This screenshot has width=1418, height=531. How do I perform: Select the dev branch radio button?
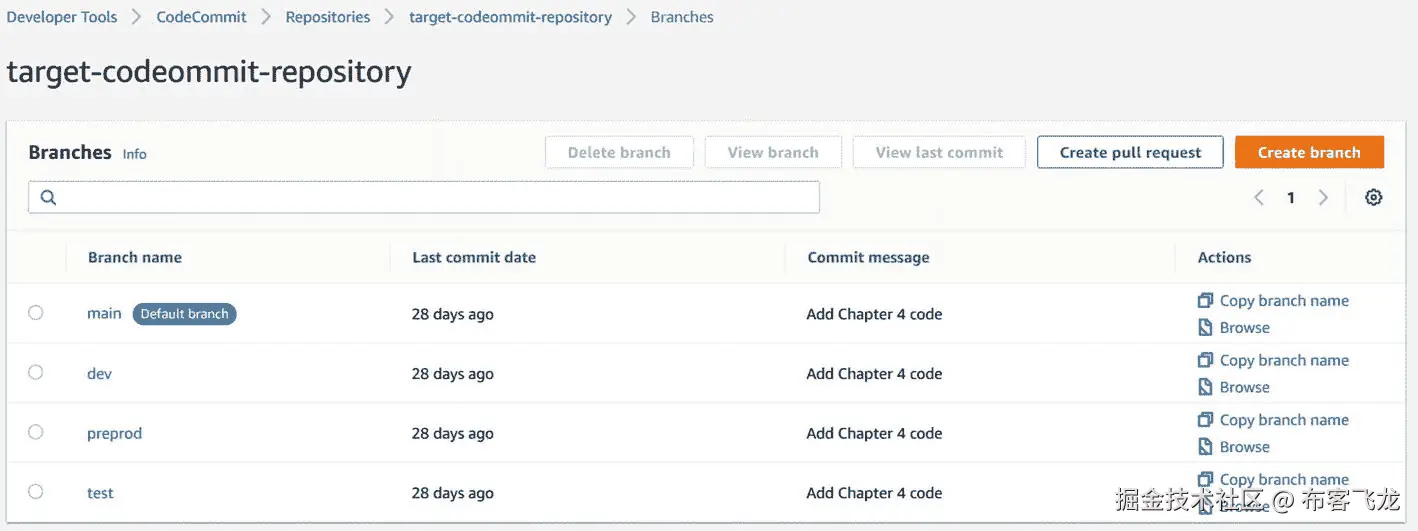coord(36,373)
